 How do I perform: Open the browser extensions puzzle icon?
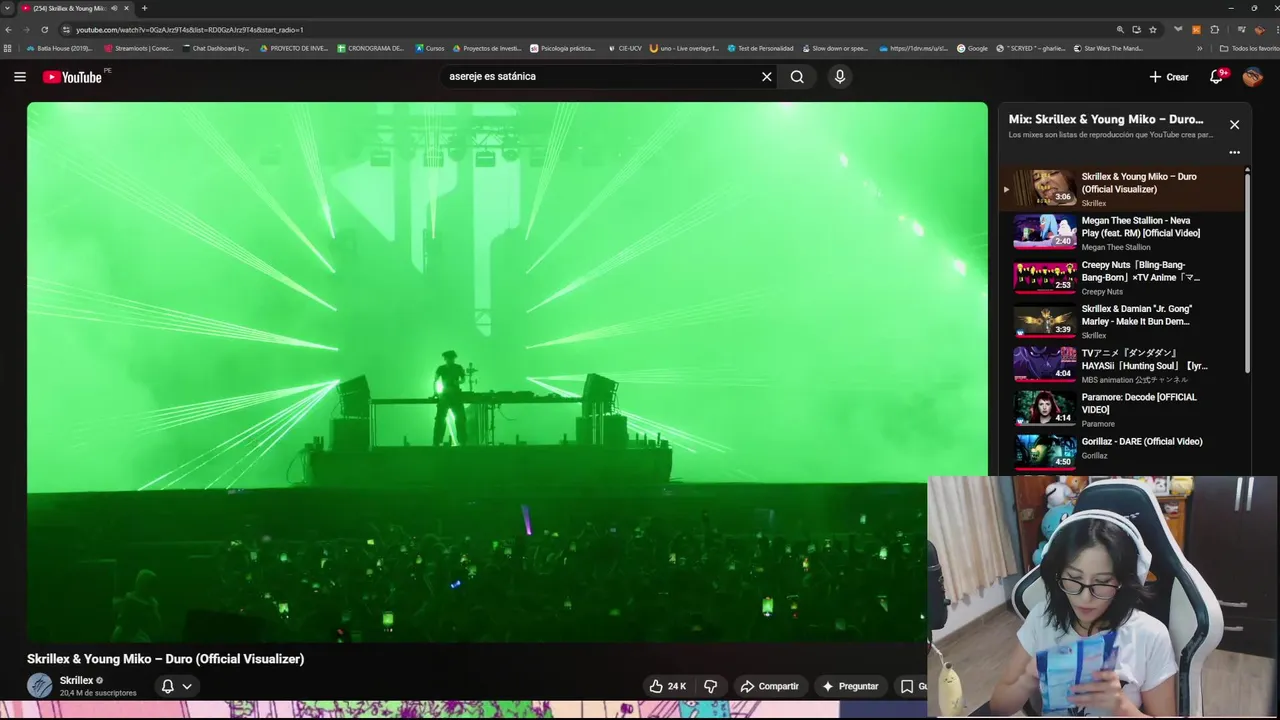click(x=1215, y=30)
